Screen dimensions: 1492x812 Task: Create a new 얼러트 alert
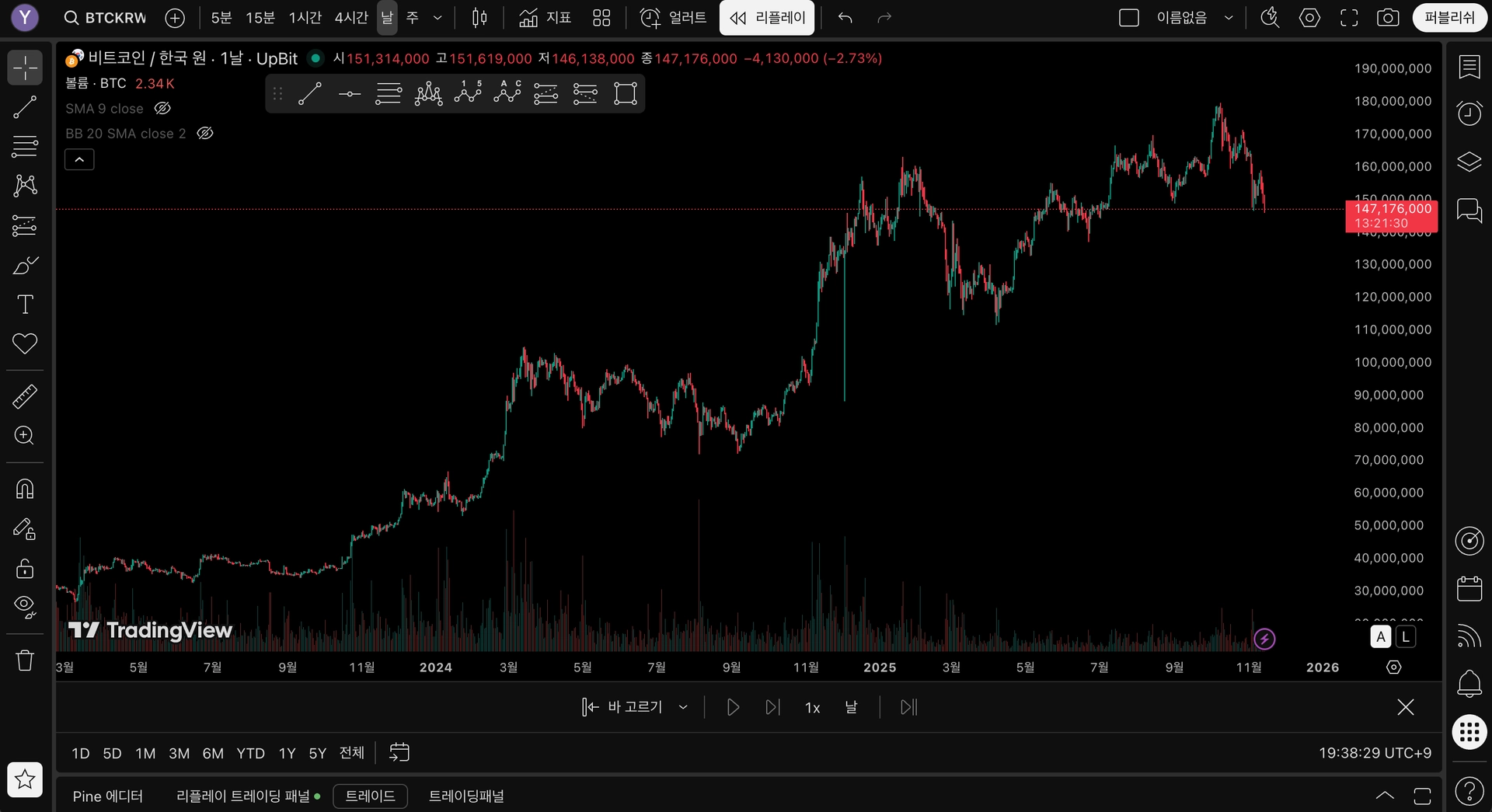(673, 18)
